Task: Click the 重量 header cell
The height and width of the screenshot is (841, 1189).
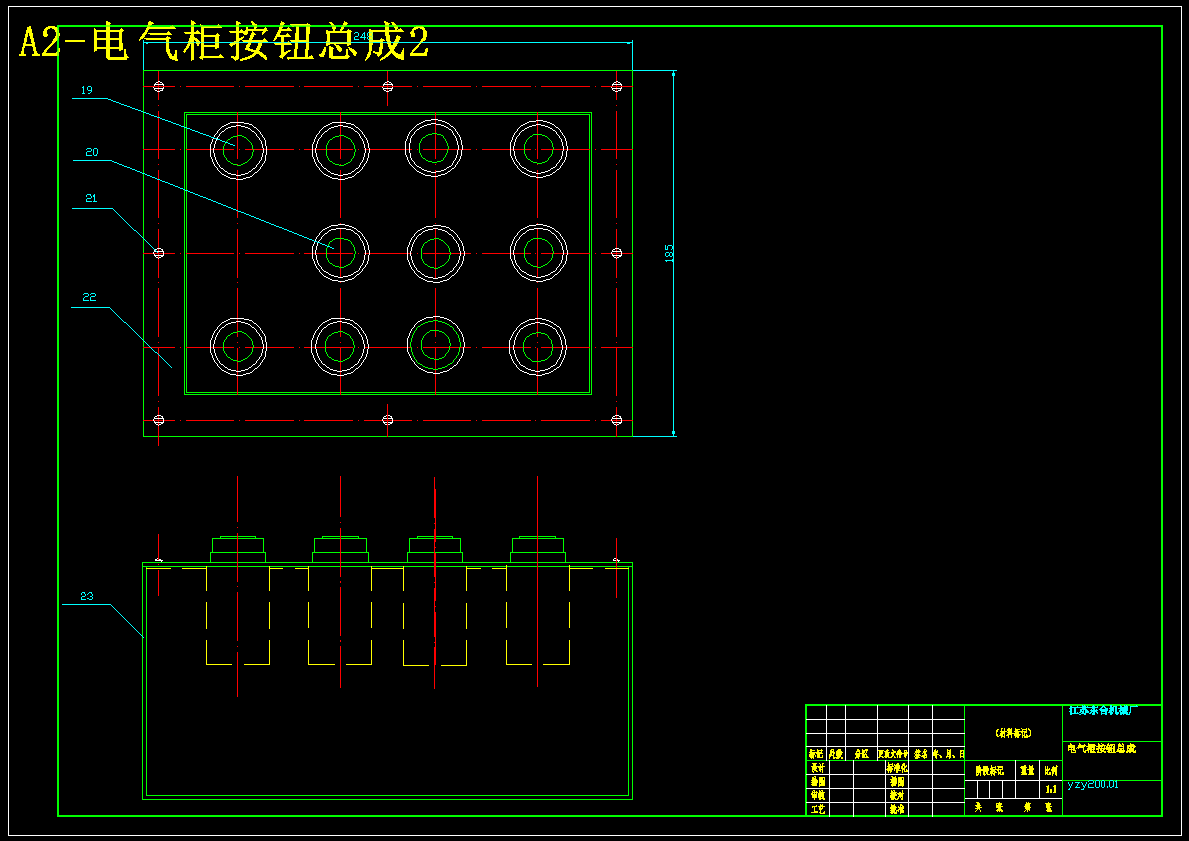Action: (x=1027, y=770)
